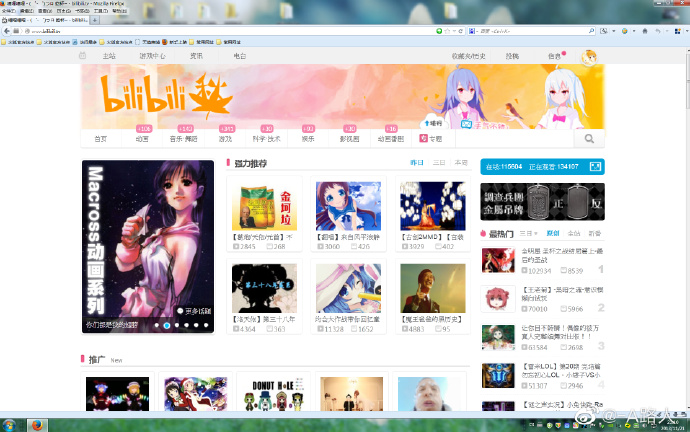690x432 pixels.
Task: Select the third carousel slide dot
Action: (x=177, y=326)
